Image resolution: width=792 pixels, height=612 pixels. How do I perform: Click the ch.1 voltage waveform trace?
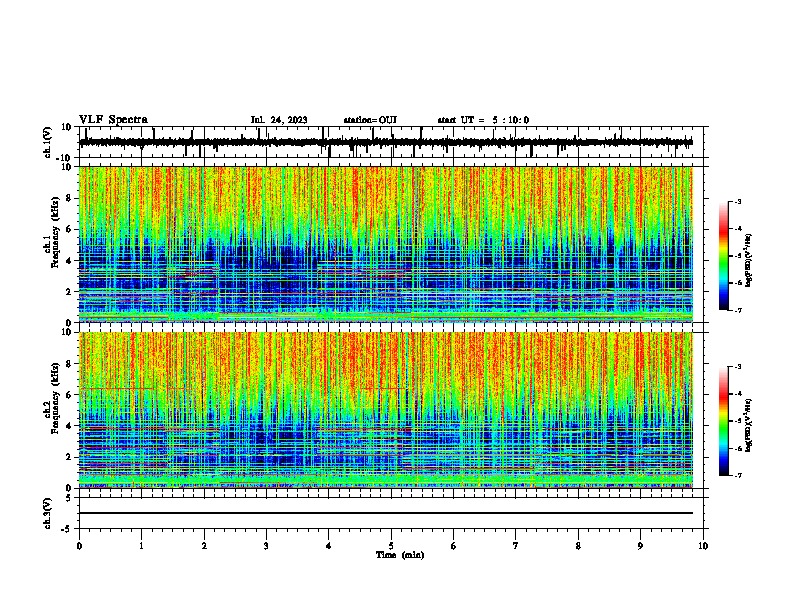pos(386,142)
